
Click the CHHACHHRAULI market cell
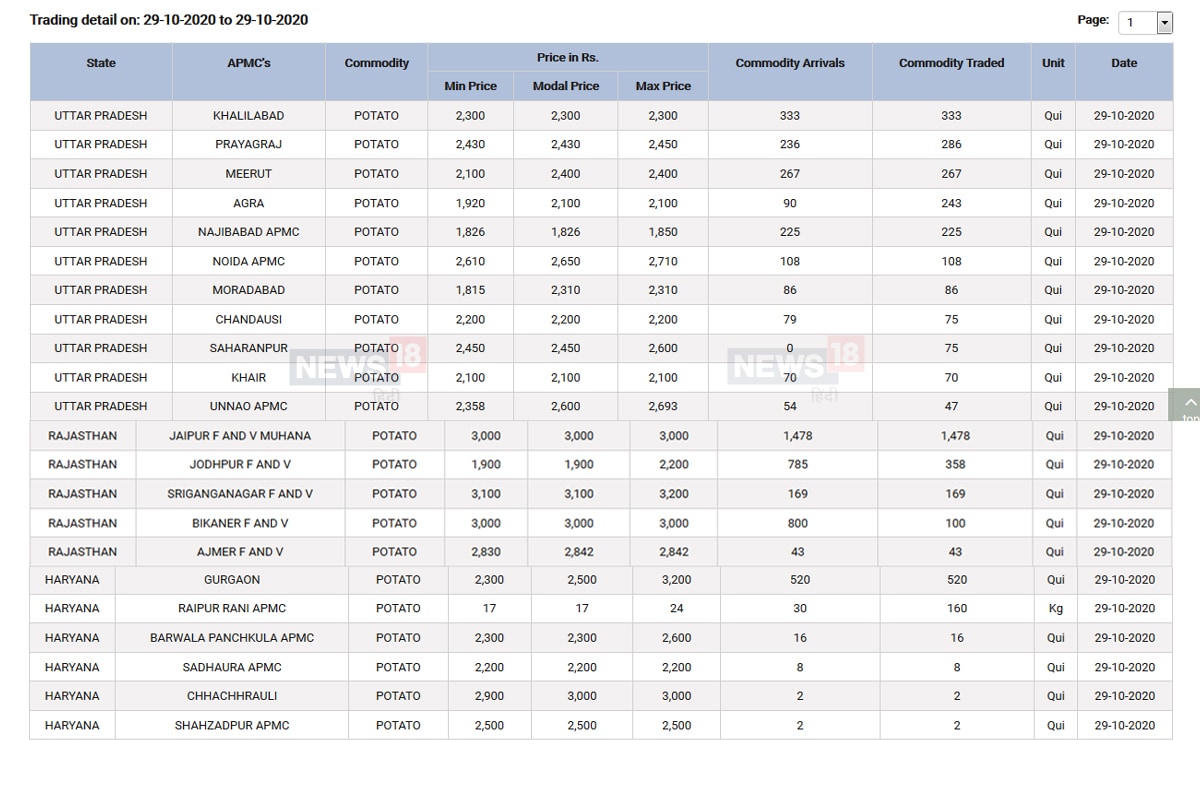pyautogui.click(x=232, y=696)
